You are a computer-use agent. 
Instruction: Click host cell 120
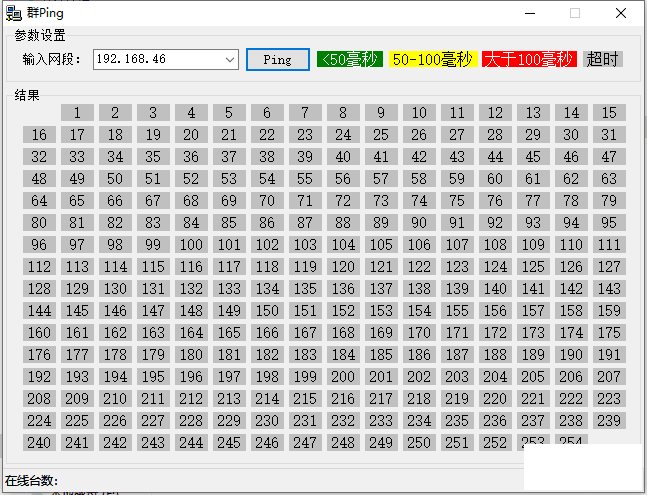click(343, 266)
